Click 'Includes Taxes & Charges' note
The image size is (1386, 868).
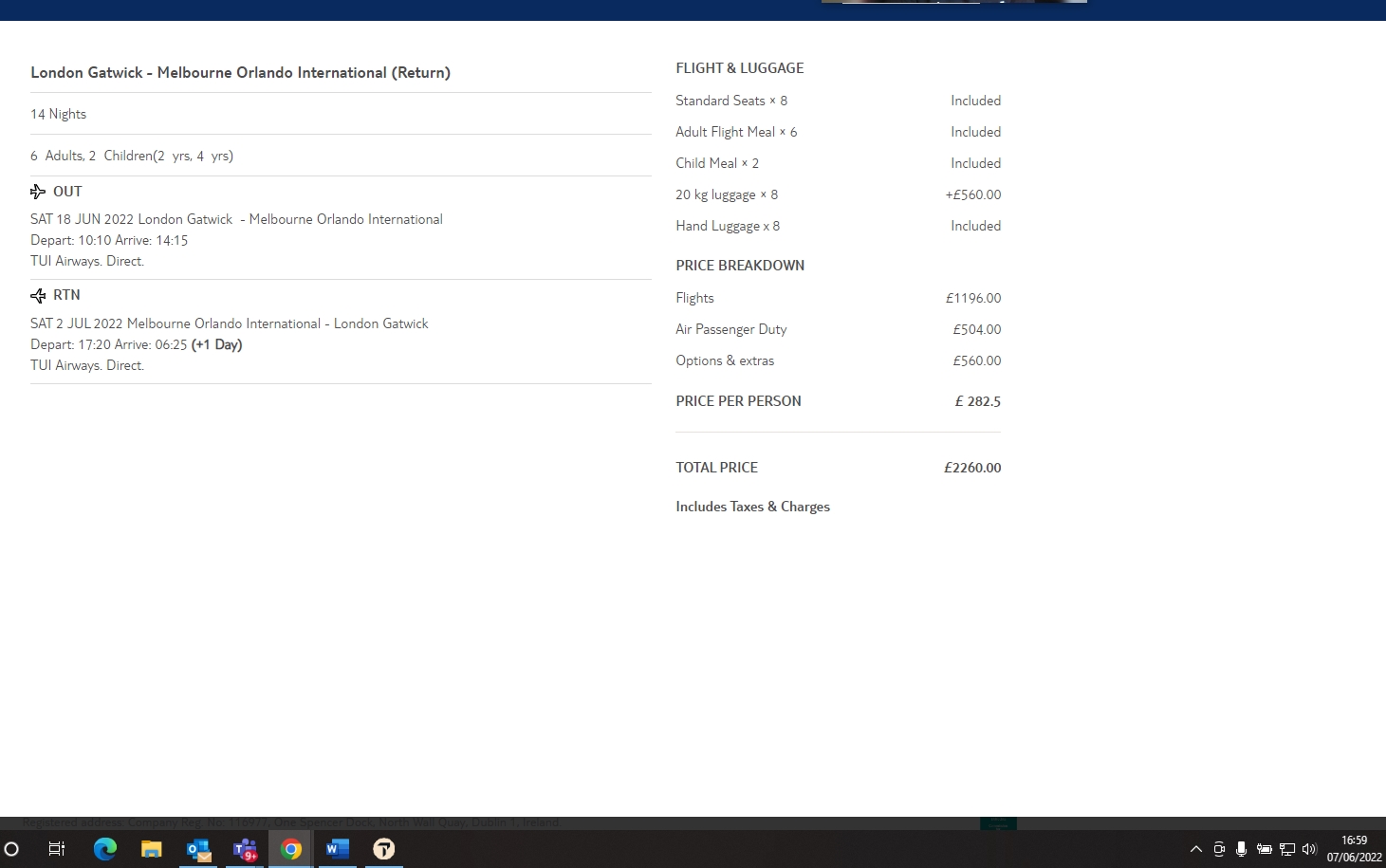[752, 507]
